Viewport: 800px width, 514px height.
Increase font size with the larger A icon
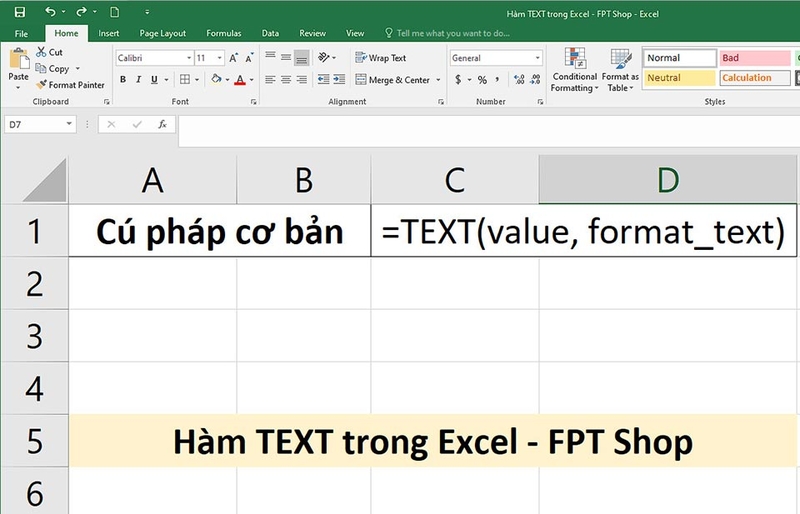click(234, 58)
